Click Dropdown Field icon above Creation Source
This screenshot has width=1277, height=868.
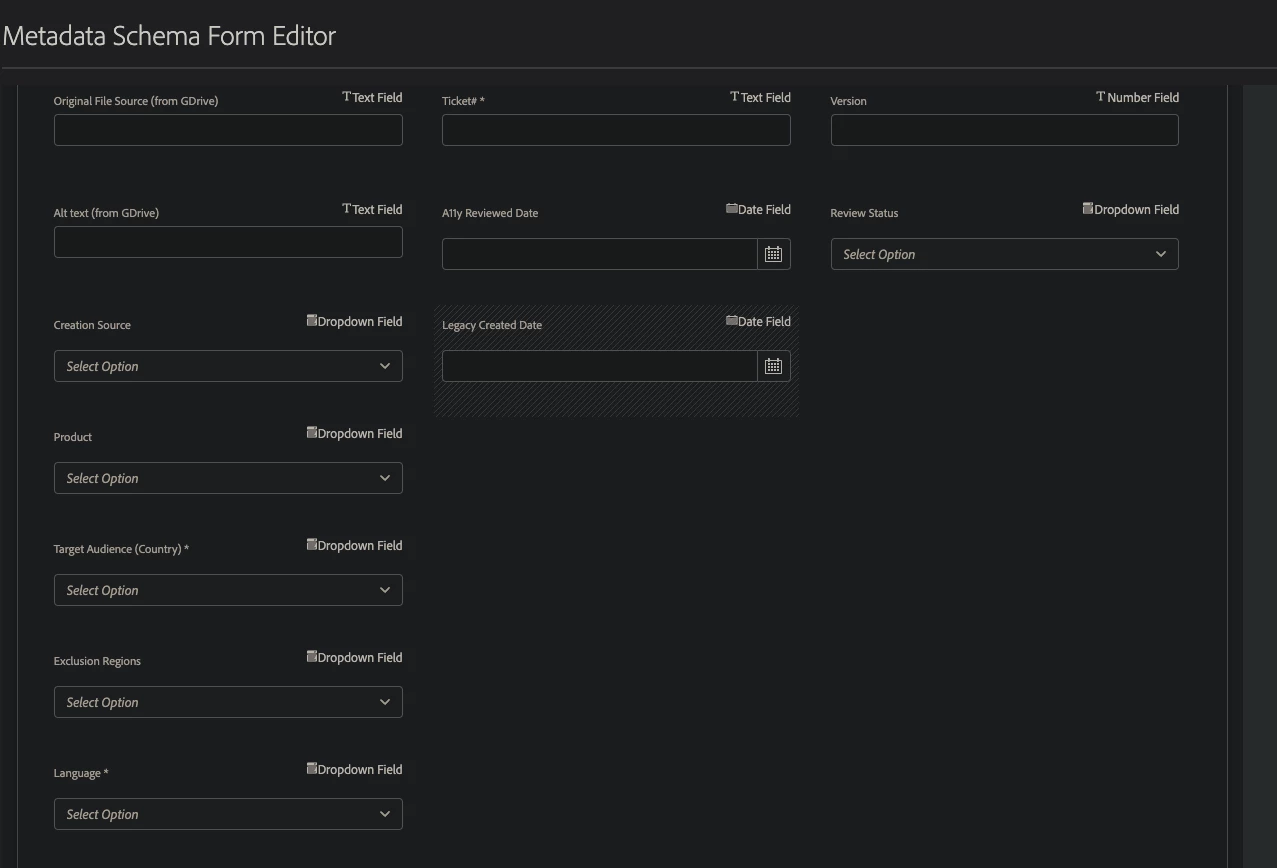[312, 321]
